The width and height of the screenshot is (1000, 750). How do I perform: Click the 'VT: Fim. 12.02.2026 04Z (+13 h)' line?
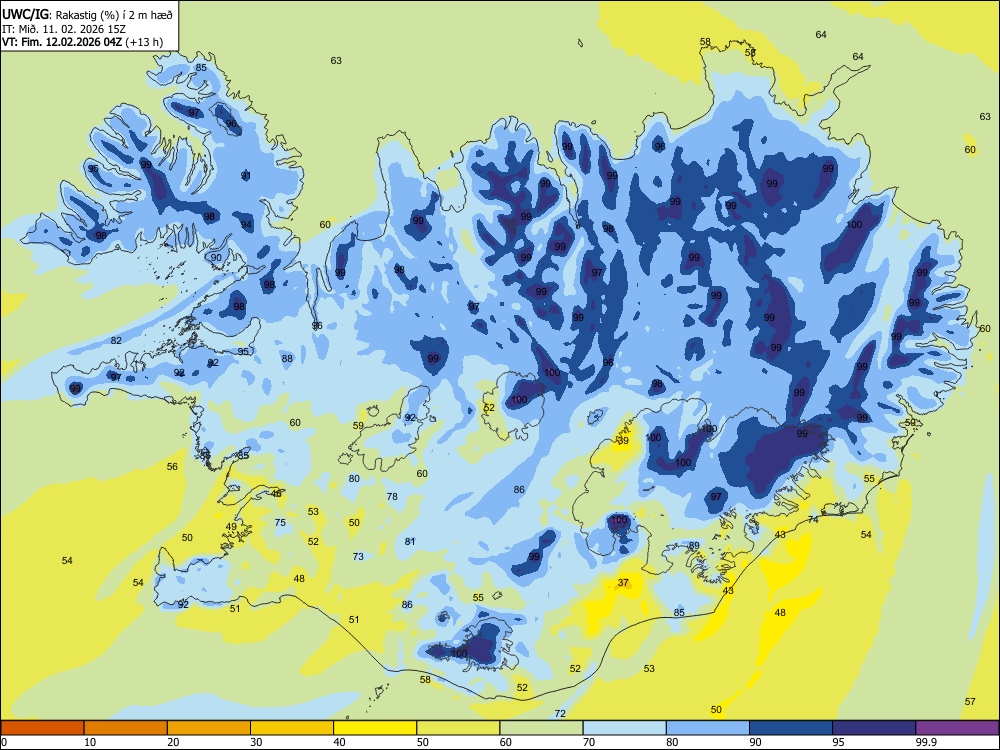[x=82, y=42]
